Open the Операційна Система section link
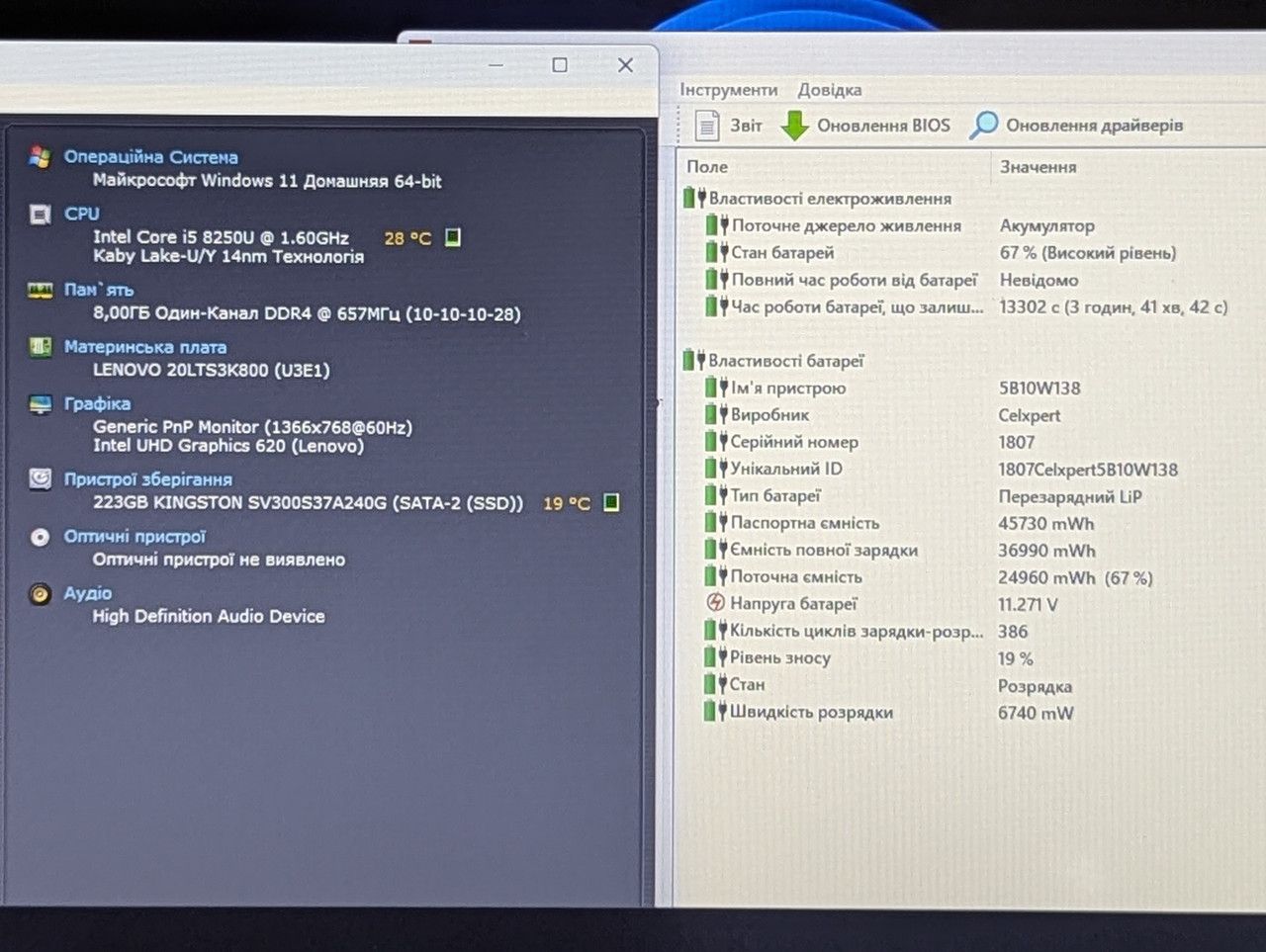This screenshot has width=1266, height=952. [151, 157]
